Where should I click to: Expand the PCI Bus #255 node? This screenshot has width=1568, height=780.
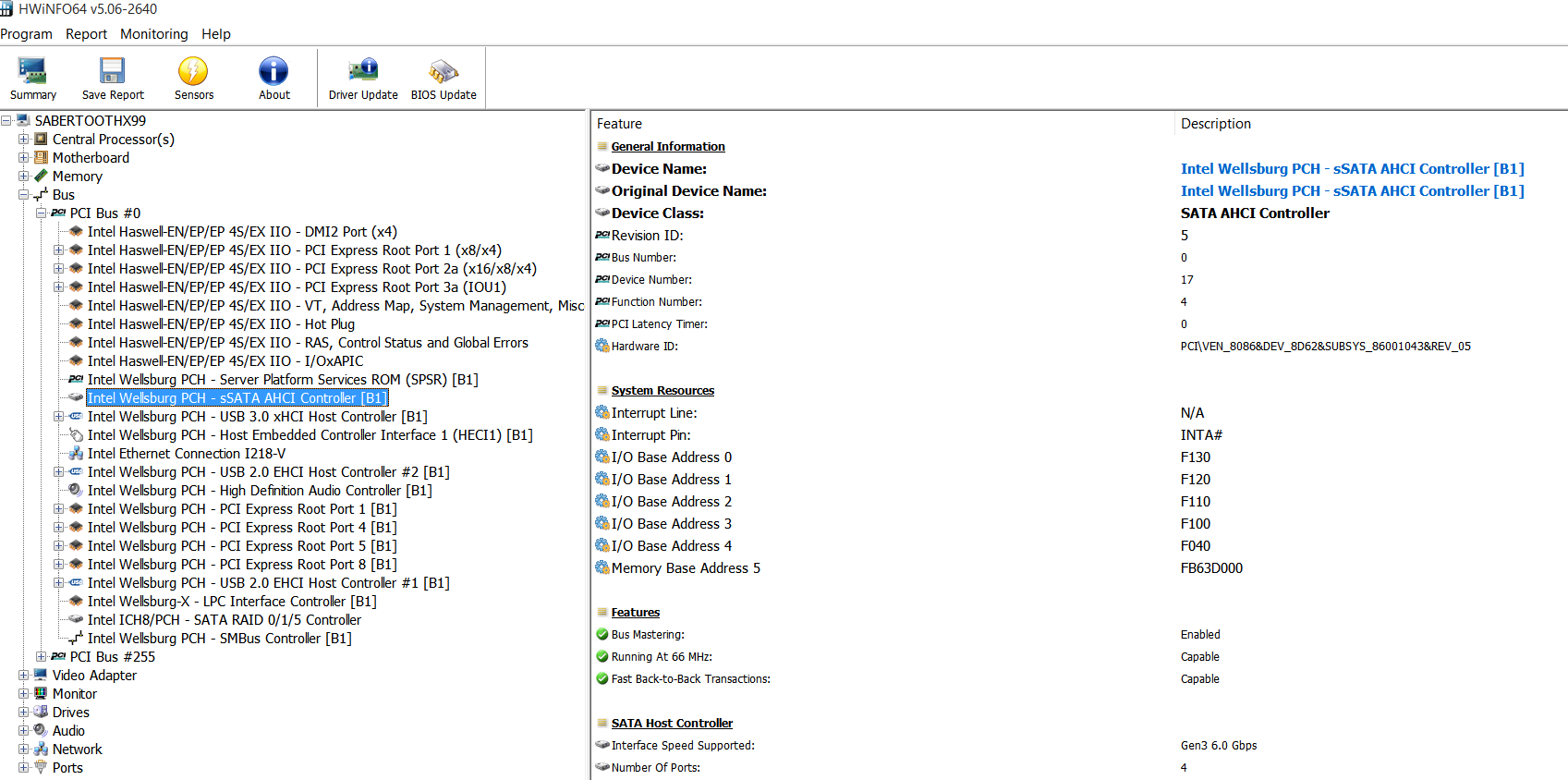click(x=42, y=657)
